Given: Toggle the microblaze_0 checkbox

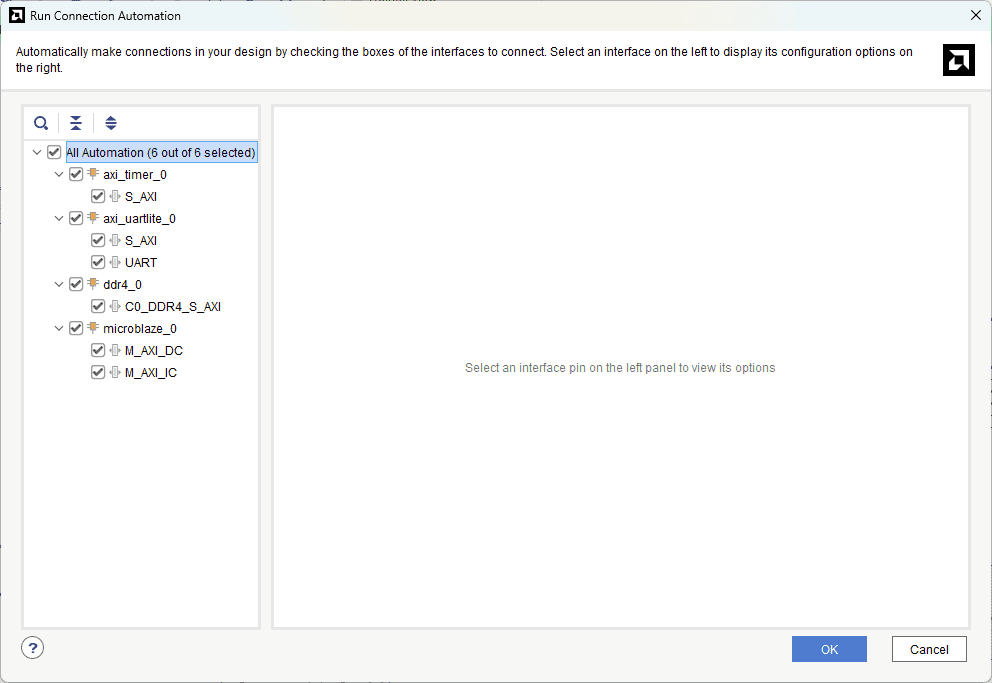Looking at the screenshot, I should (76, 328).
